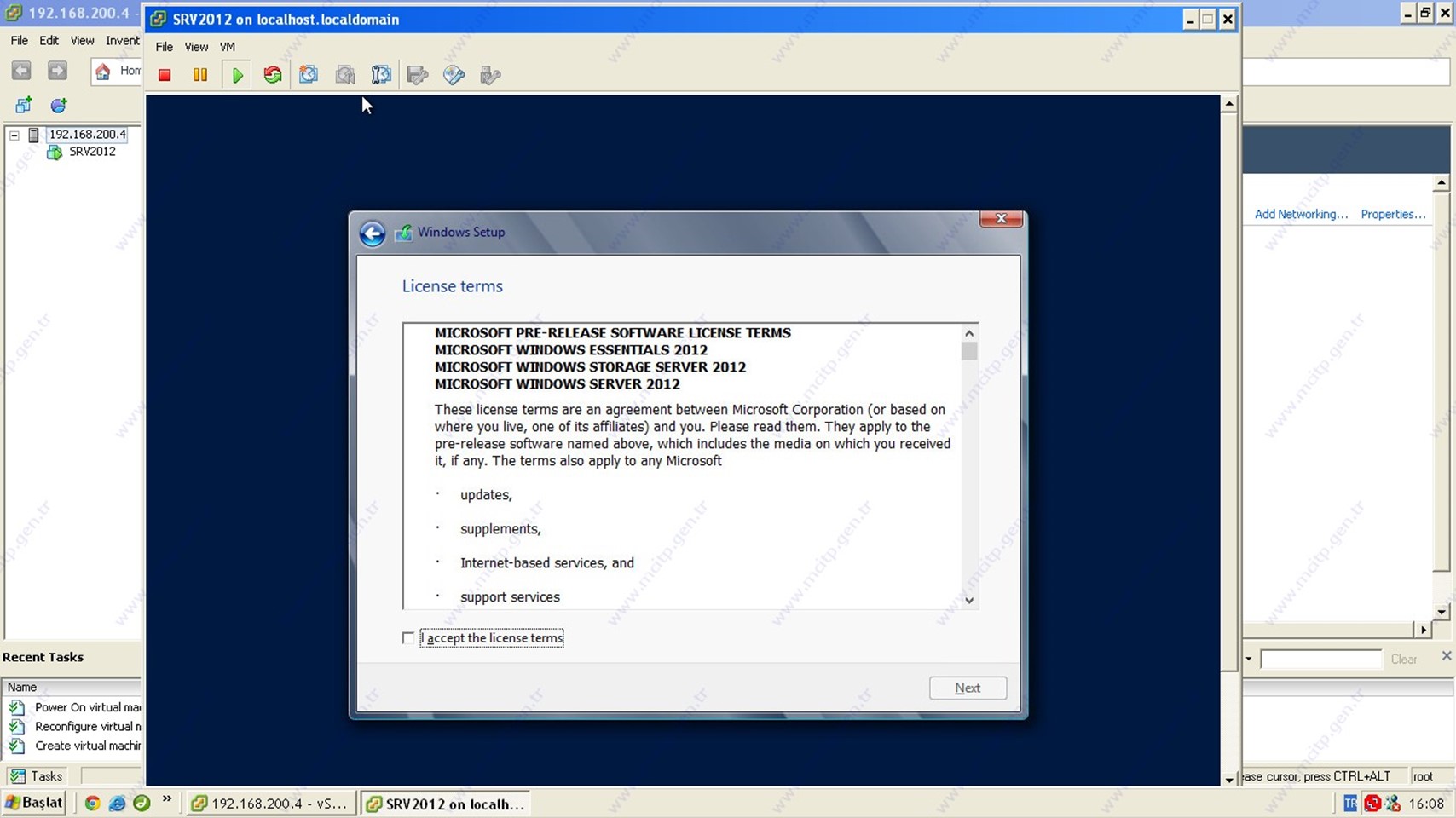Close the Windows Setup dialog
Screen dimensions: 1456x818
coord(1001,219)
